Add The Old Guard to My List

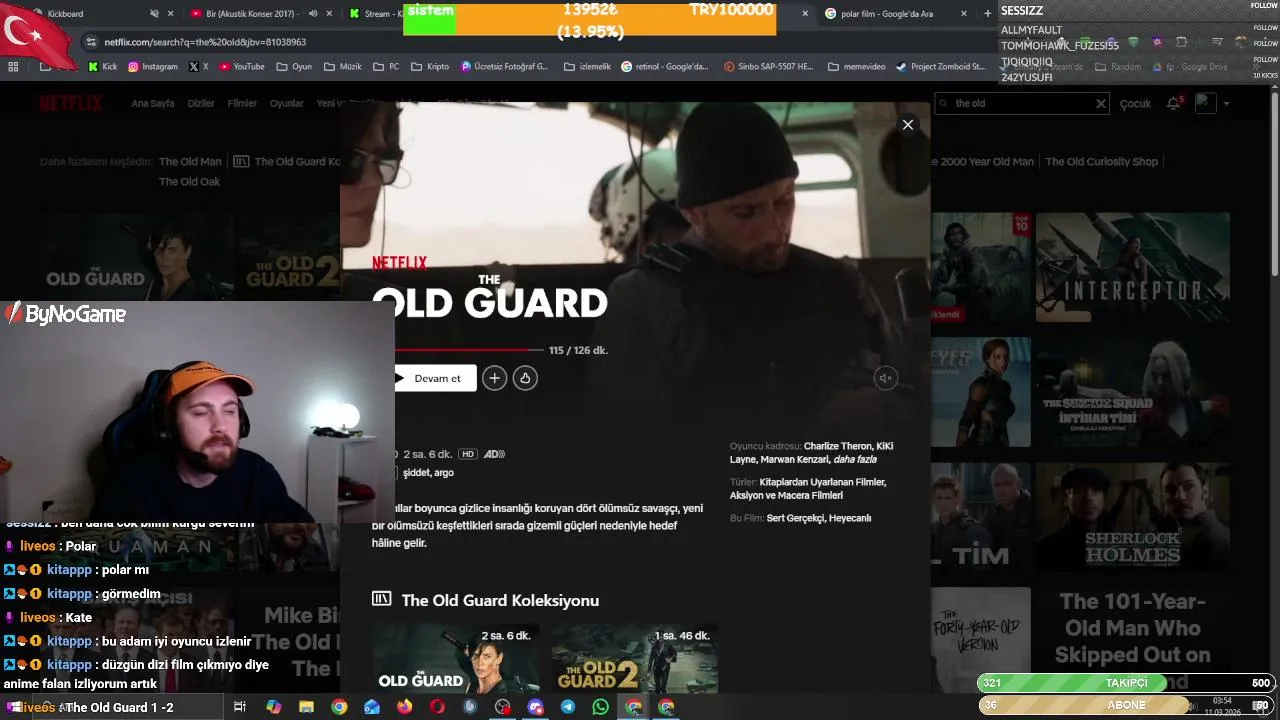tap(494, 378)
